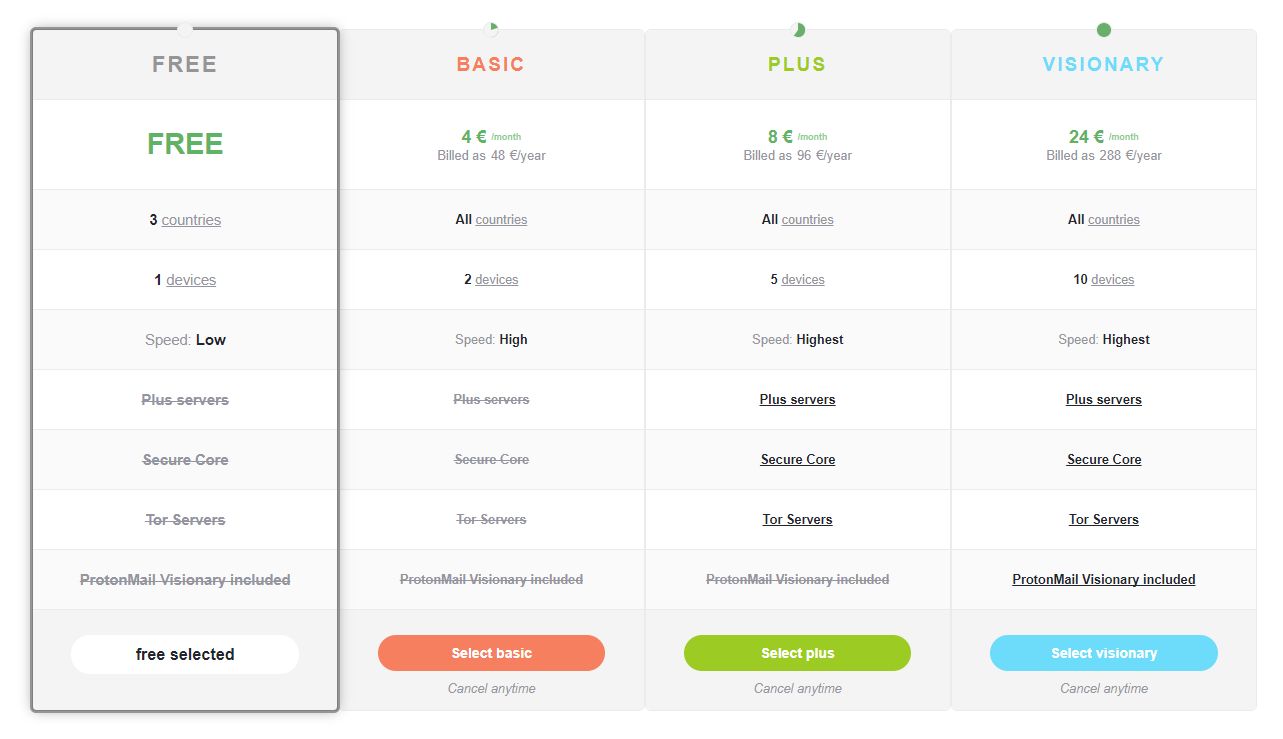This screenshot has width=1283, height=739.
Task: Select the VISIONARY plan header
Action: click(x=1104, y=64)
